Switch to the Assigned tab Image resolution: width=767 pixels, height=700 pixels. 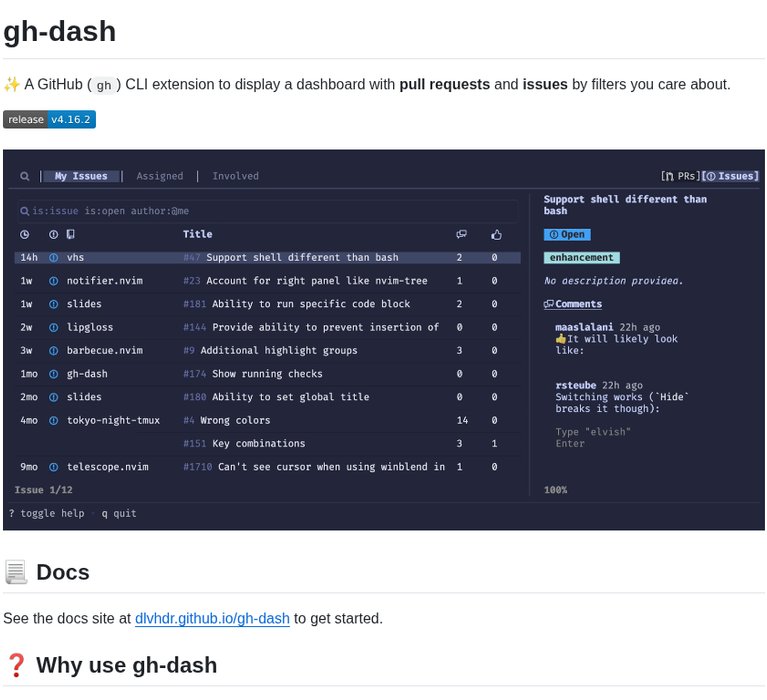(160, 176)
